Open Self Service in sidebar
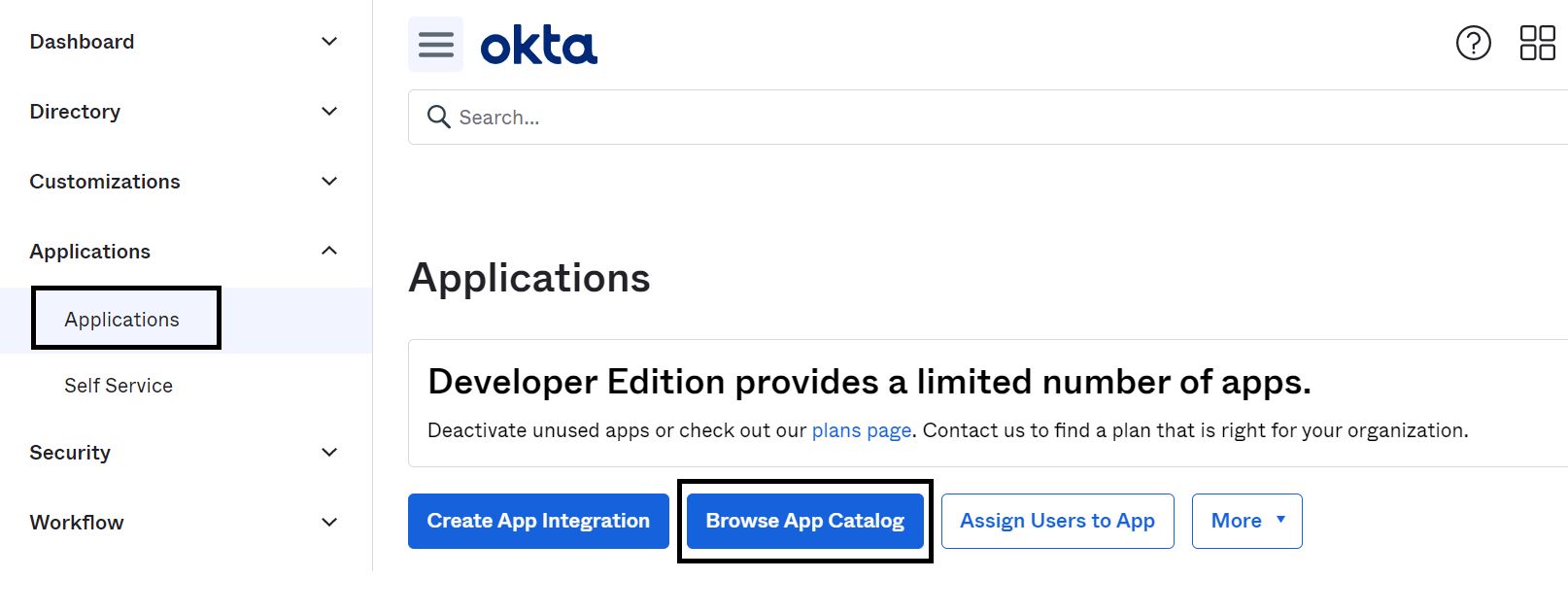Screen dimensions: 1568x613 [119, 386]
